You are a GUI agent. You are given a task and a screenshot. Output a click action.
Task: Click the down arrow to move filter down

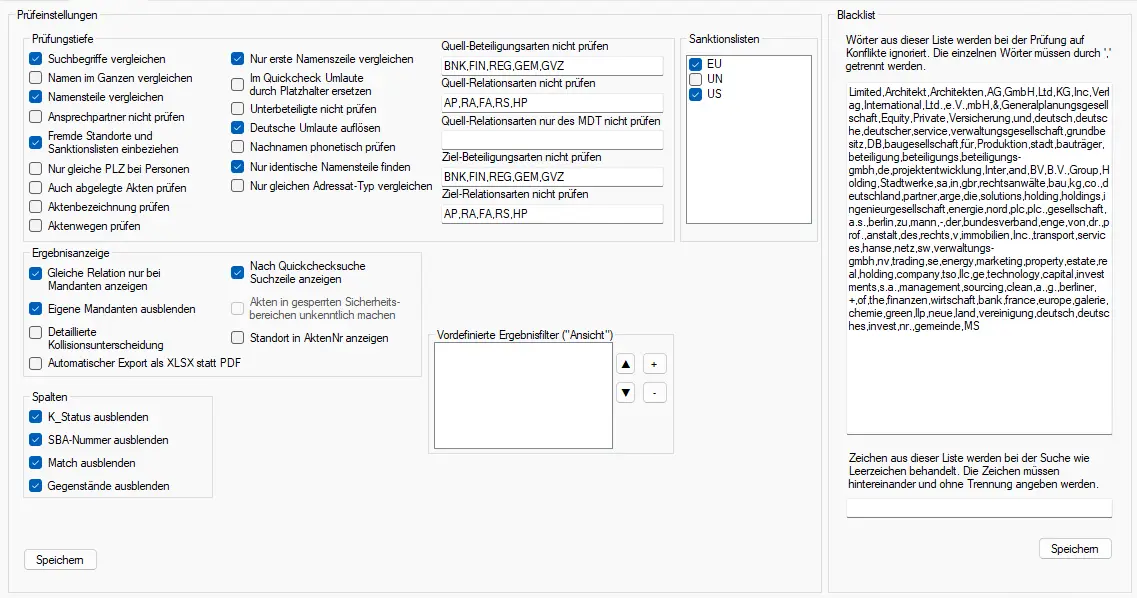[x=625, y=392]
